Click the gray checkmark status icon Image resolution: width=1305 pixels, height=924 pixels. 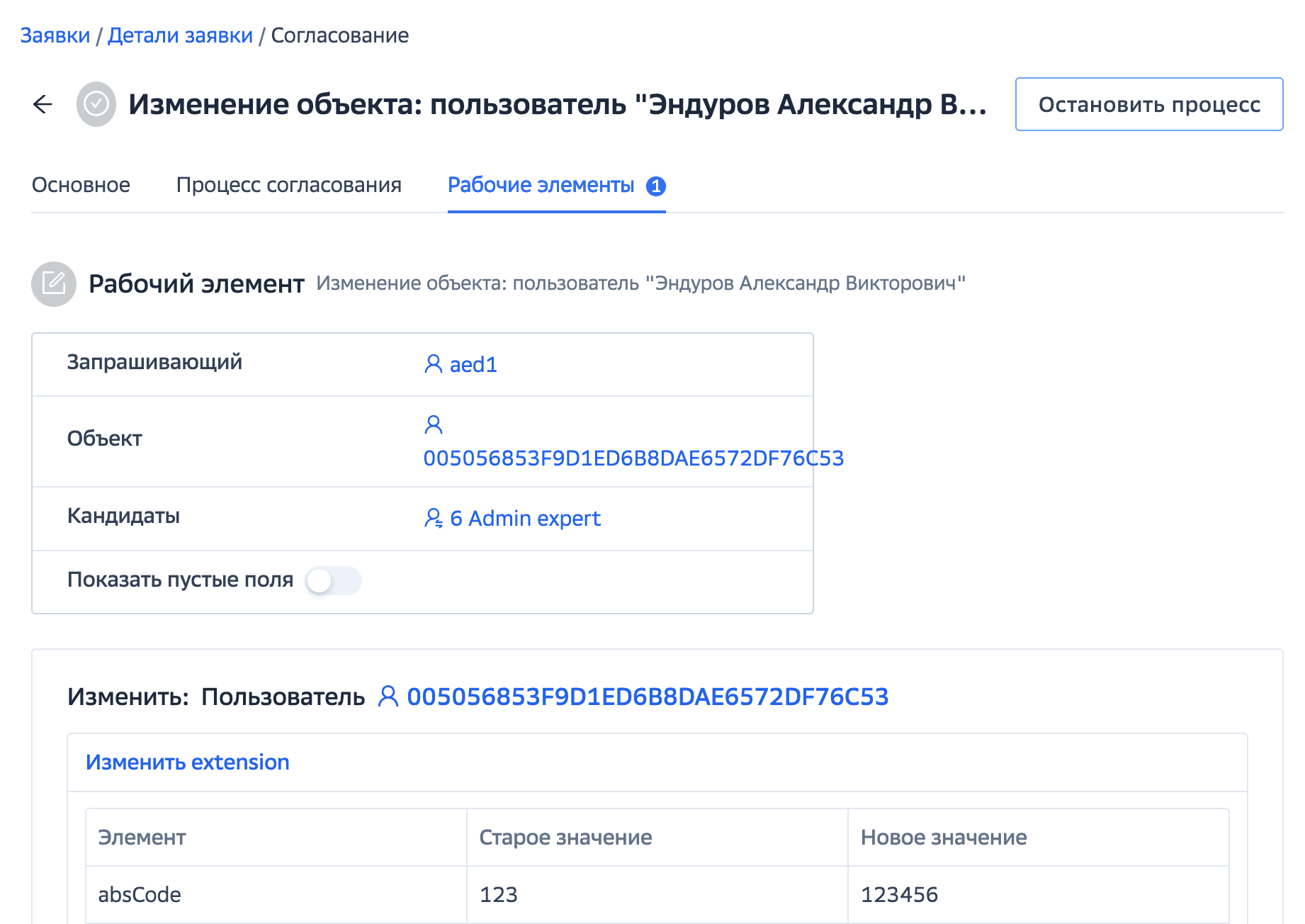[x=96, y=104]
